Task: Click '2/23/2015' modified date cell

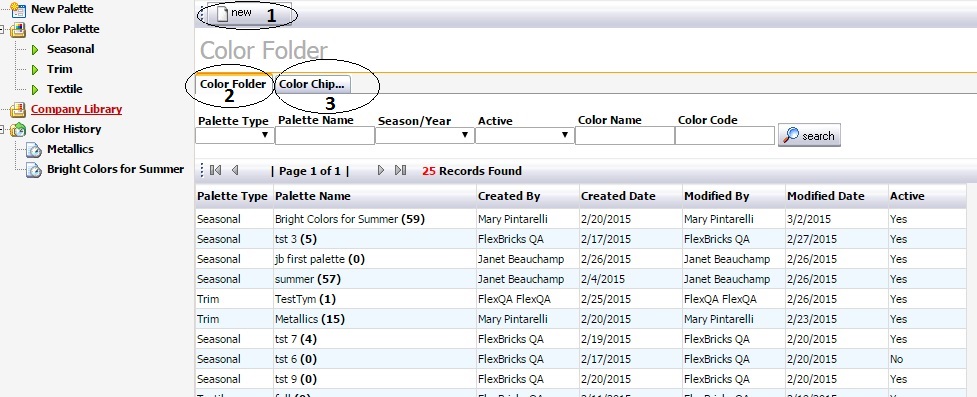Action: [x=812, y=319]
